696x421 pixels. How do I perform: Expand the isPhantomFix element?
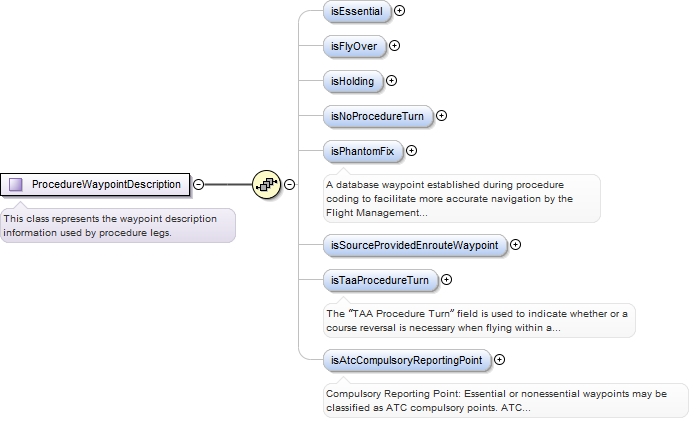pos(411,151)
